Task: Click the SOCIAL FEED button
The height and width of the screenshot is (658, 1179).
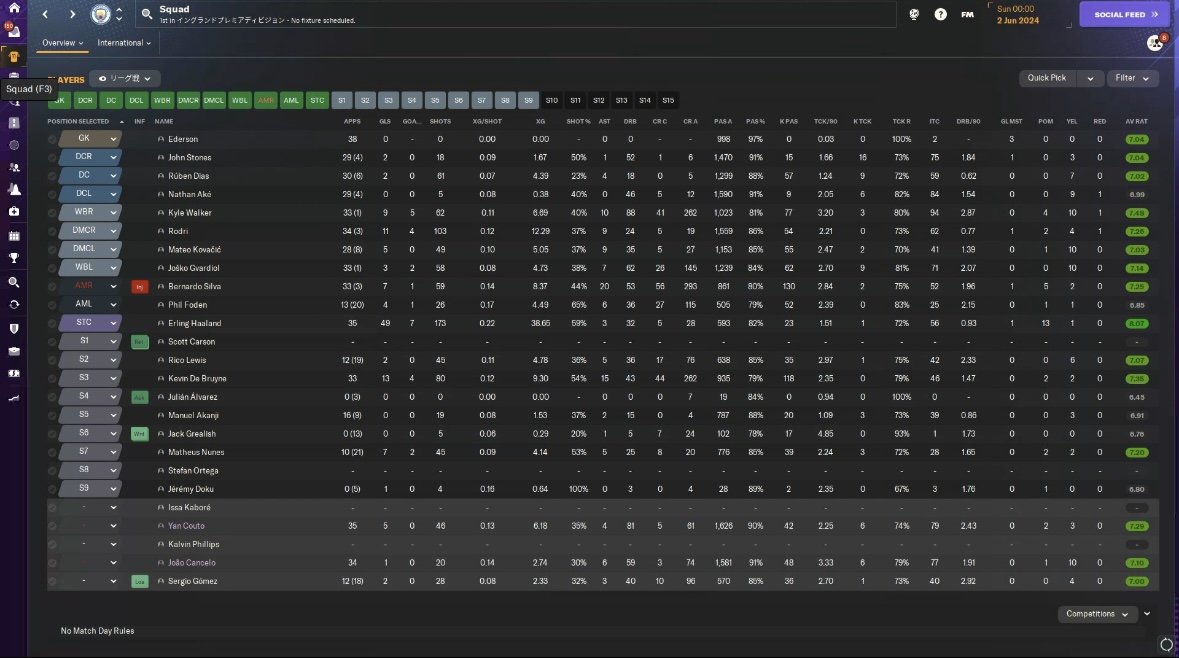Action: click(x=1125, y=14)
